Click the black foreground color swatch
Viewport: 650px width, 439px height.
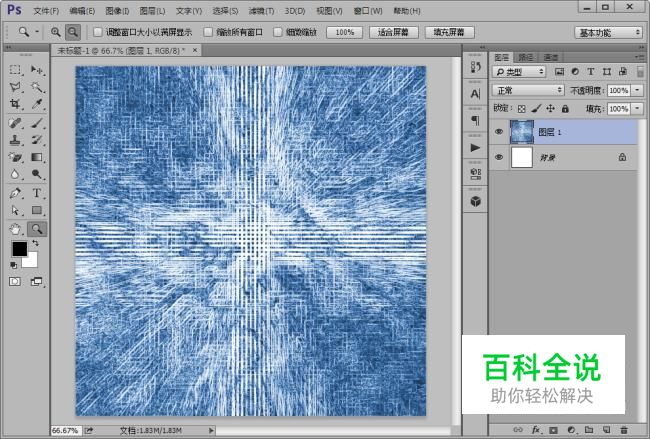[19, 249]
